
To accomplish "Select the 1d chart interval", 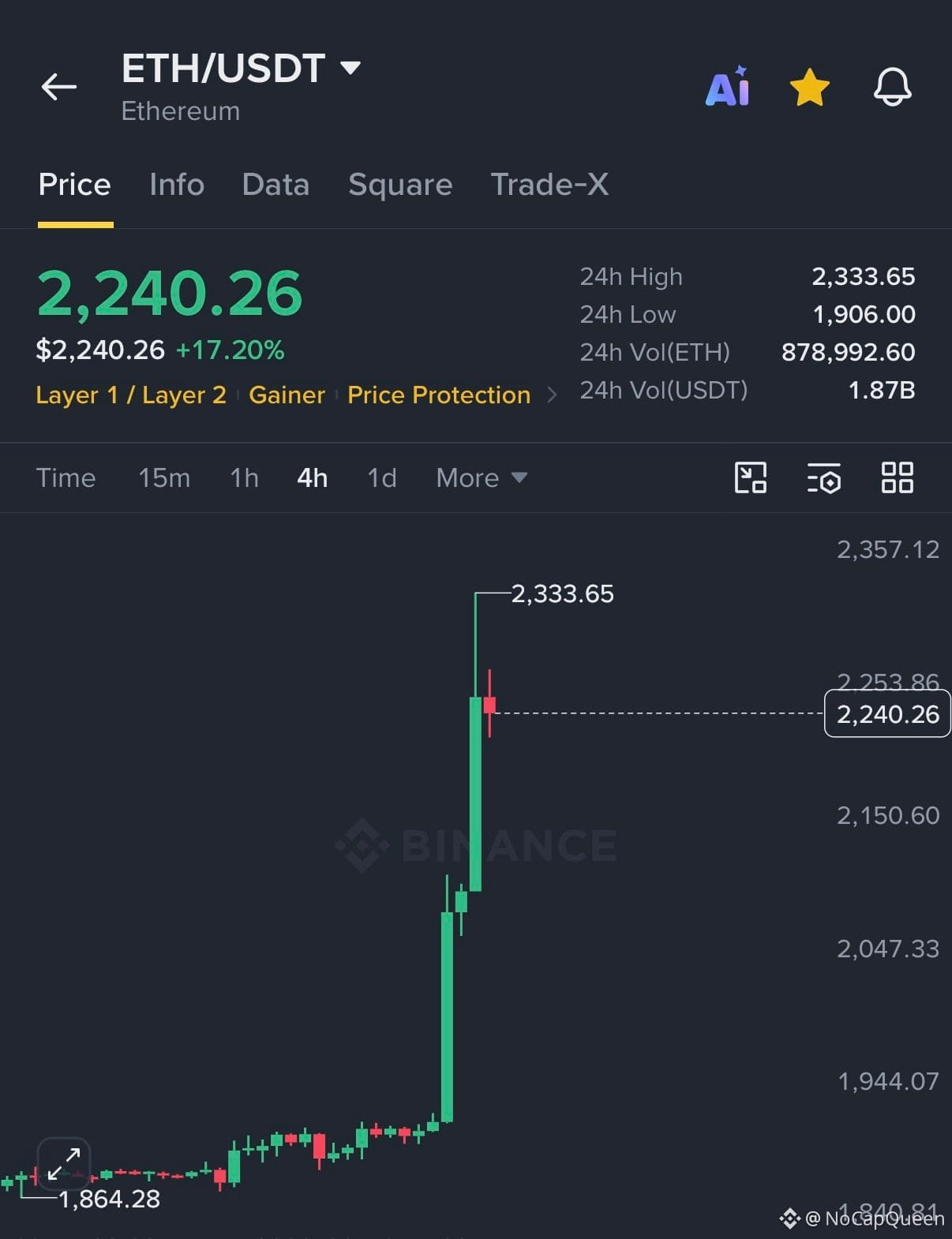I will pos(382,477).
